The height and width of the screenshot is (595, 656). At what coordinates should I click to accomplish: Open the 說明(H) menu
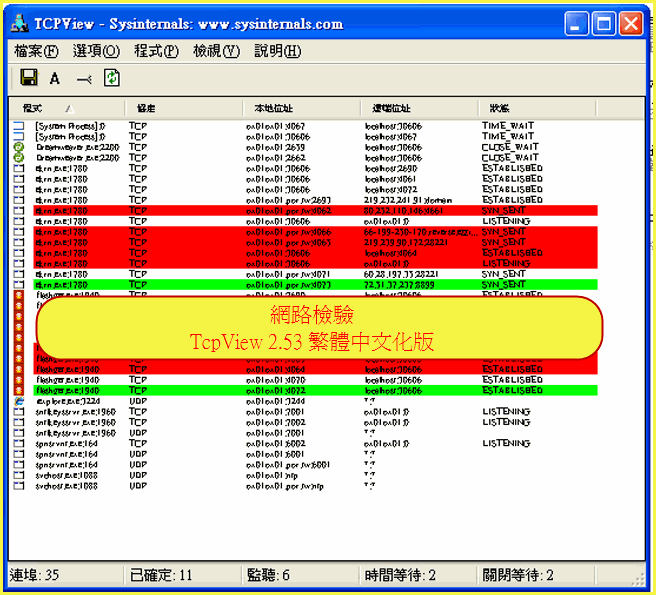277,51
